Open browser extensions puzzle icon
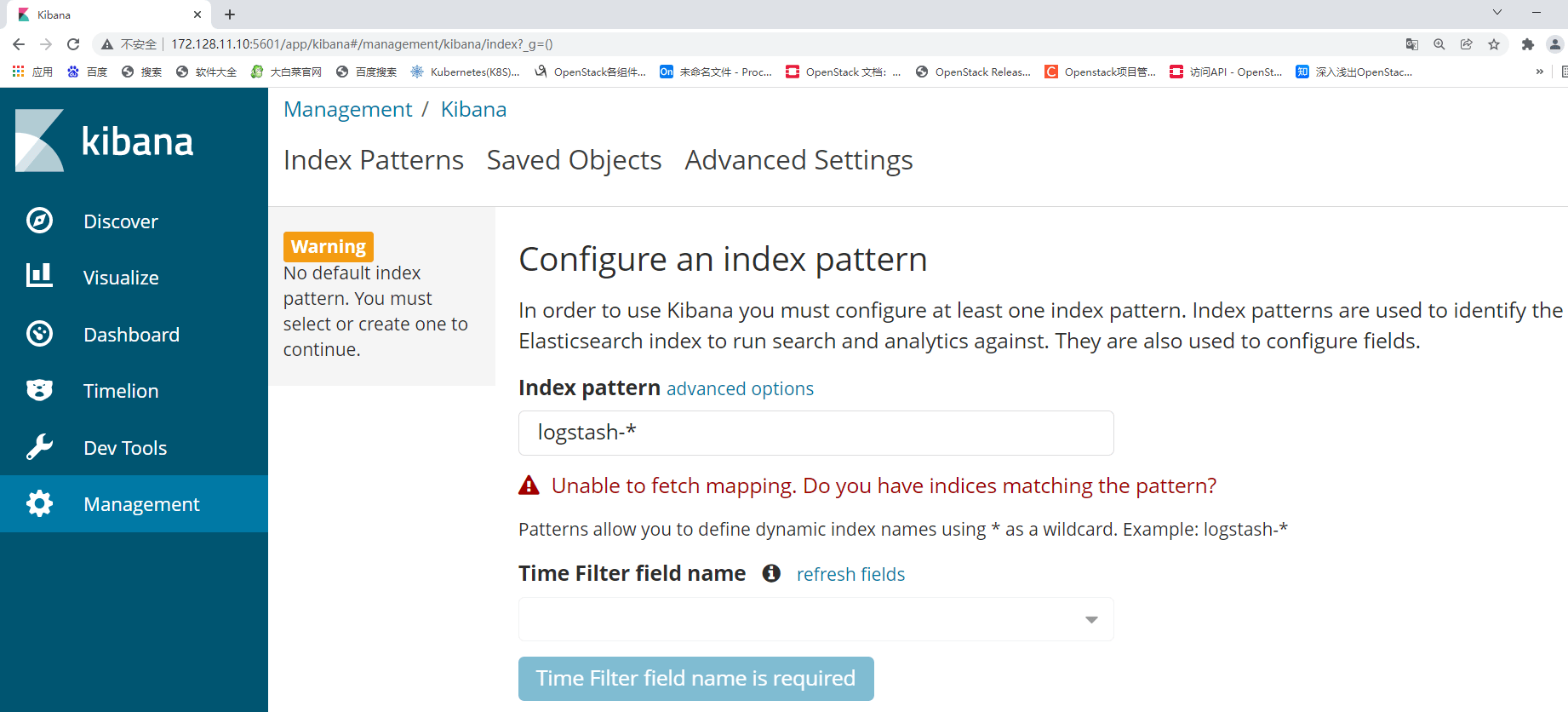 [1527, 44]
